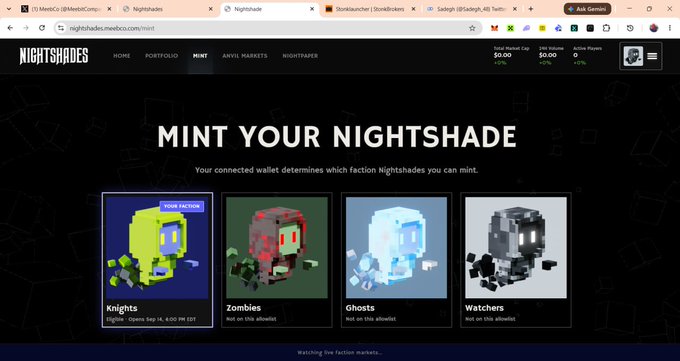Click the teal X extension icon

[x=574, y=28]
